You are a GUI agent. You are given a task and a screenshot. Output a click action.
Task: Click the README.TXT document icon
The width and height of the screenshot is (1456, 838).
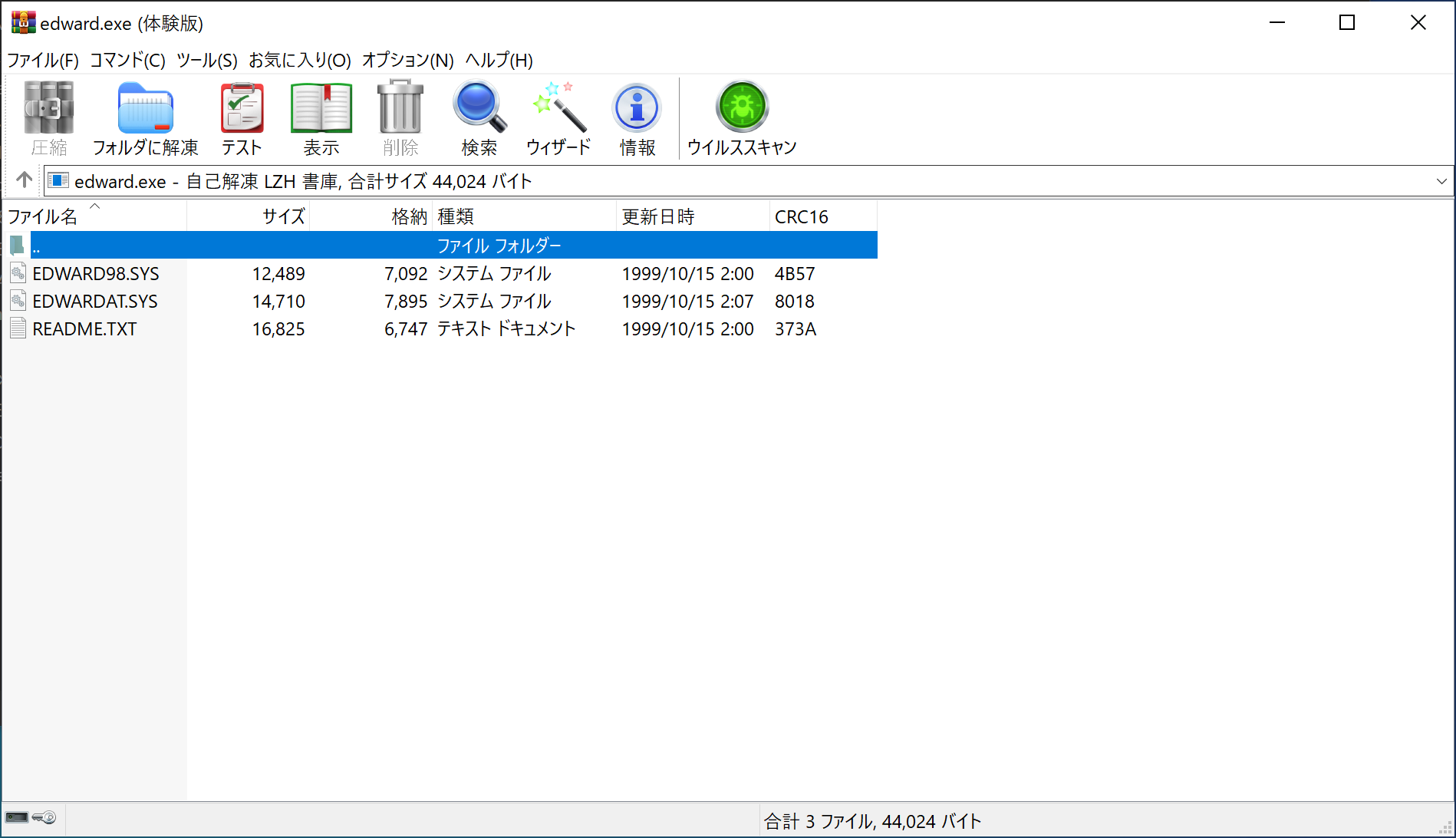[18, 328]
